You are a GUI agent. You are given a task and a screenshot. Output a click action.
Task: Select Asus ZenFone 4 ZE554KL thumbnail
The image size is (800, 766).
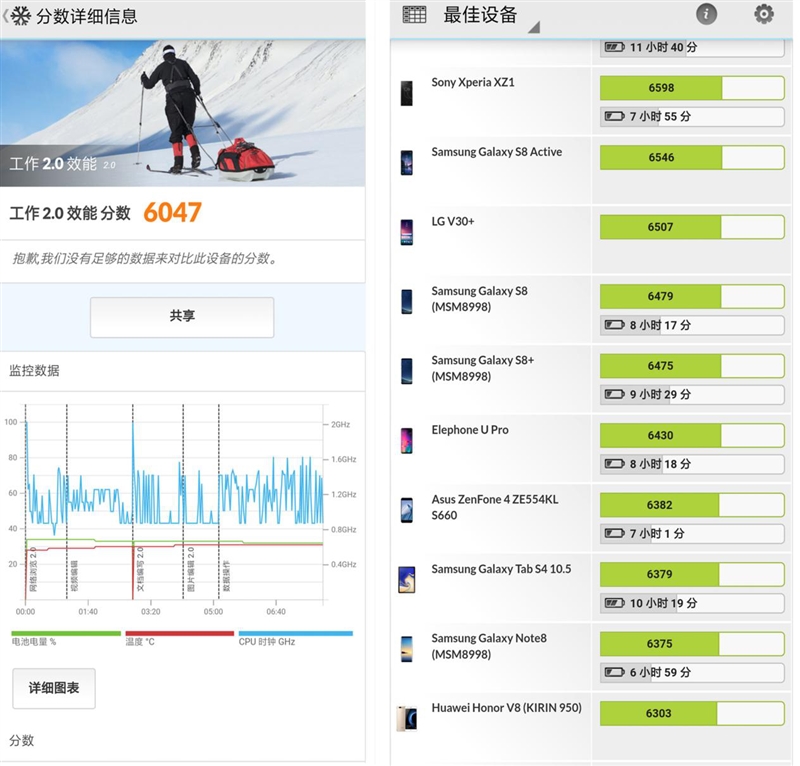(407, 510)
